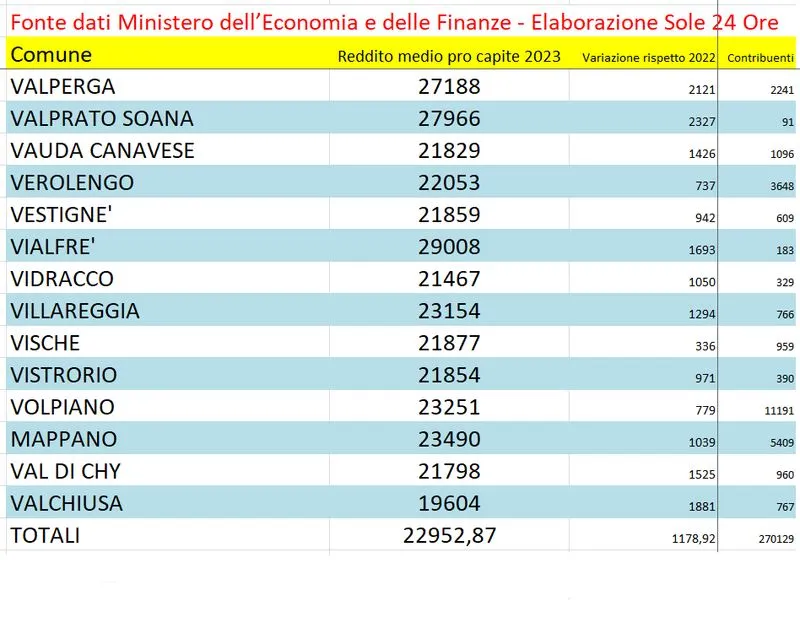Select VAUDA CANAVESE income value 21829
The width and height of the screenshot is (800, 629).
pos(449,151)
